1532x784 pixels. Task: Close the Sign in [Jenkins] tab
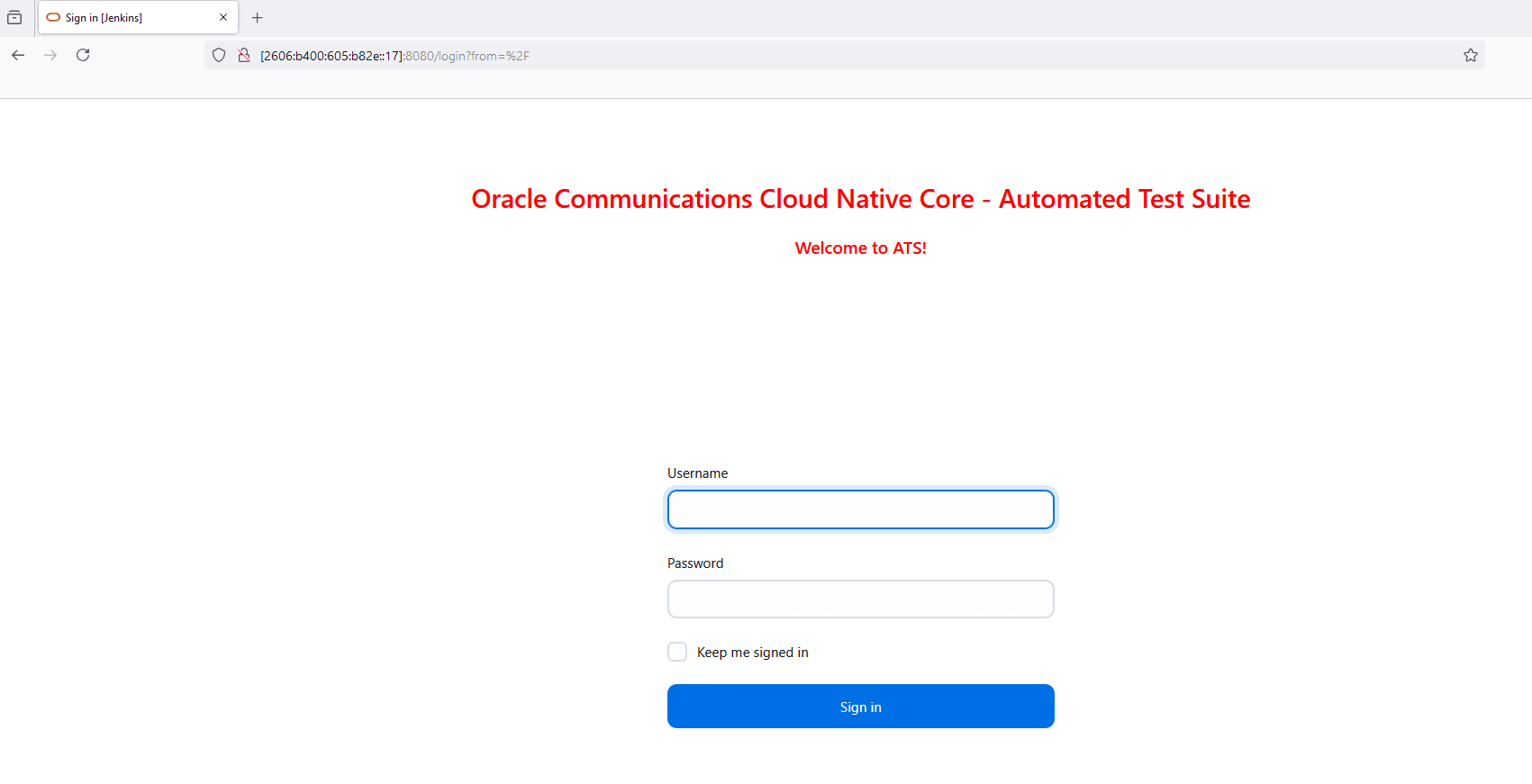223,17
